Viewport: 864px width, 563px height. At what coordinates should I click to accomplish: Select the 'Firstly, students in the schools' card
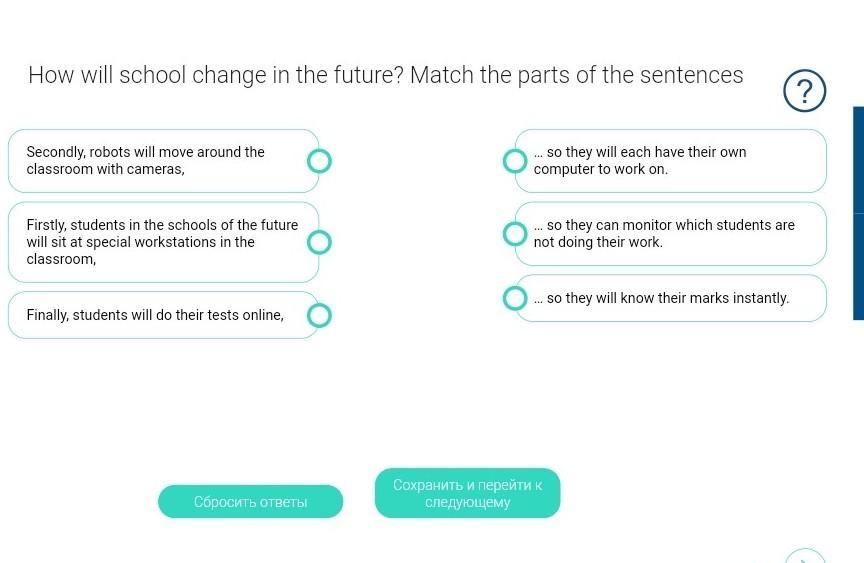[160, 242]
